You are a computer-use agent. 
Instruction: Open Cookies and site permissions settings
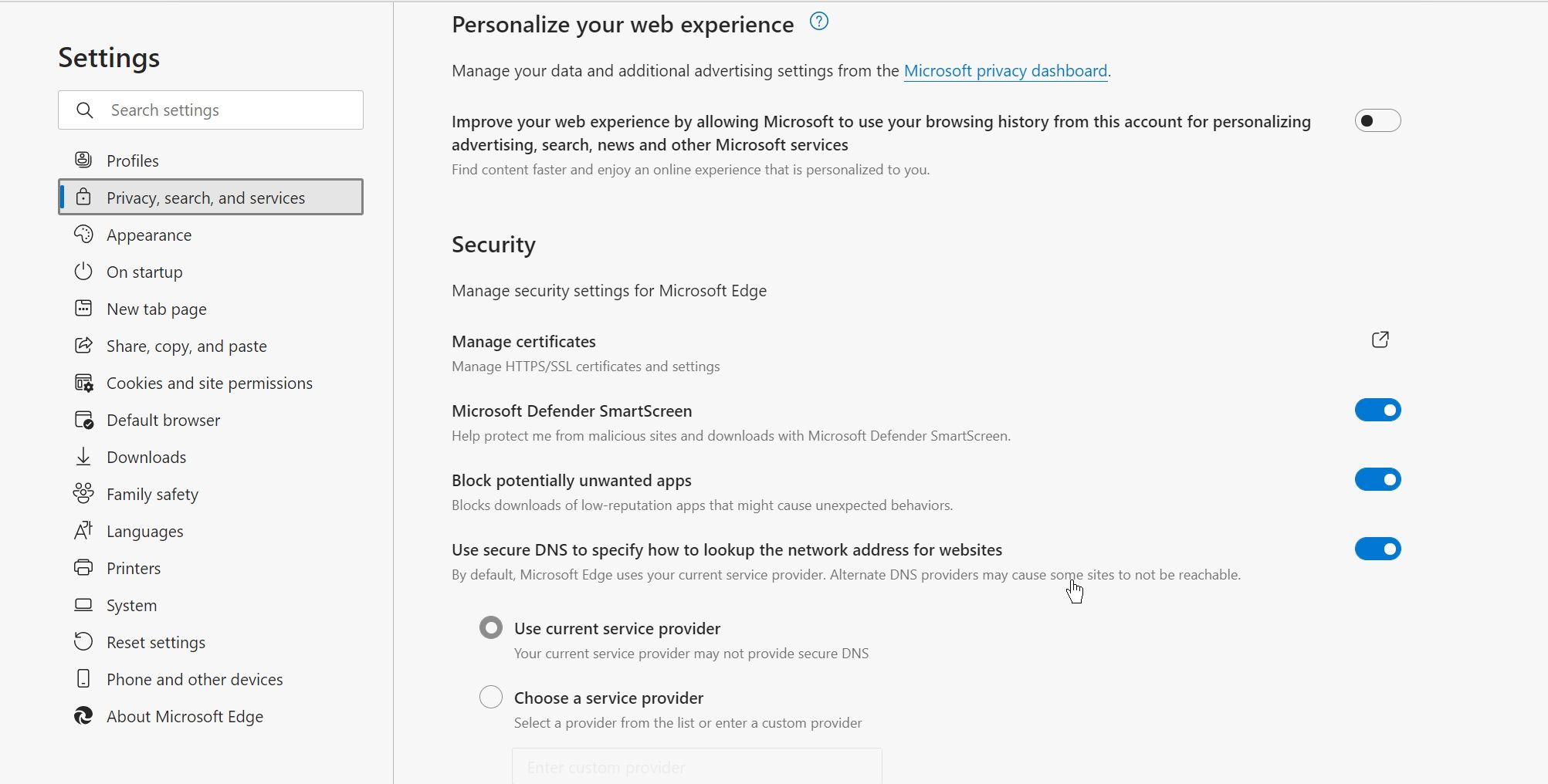[x=209, y=383]
